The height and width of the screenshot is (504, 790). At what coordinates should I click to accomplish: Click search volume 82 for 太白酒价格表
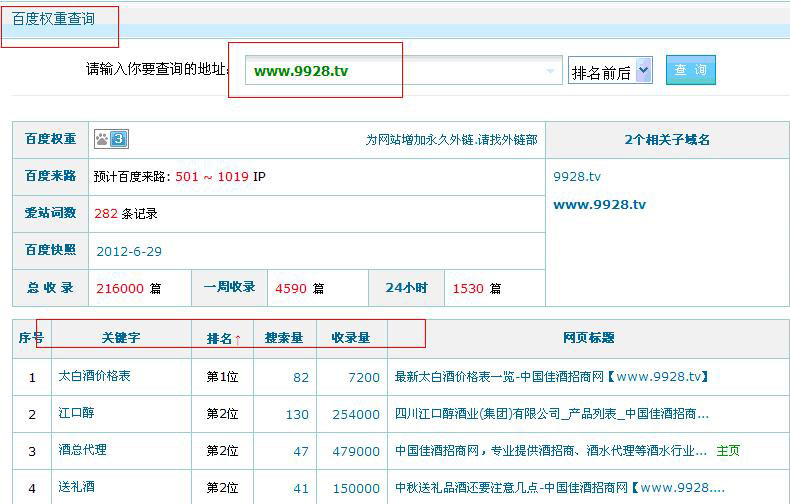point(301,377)
